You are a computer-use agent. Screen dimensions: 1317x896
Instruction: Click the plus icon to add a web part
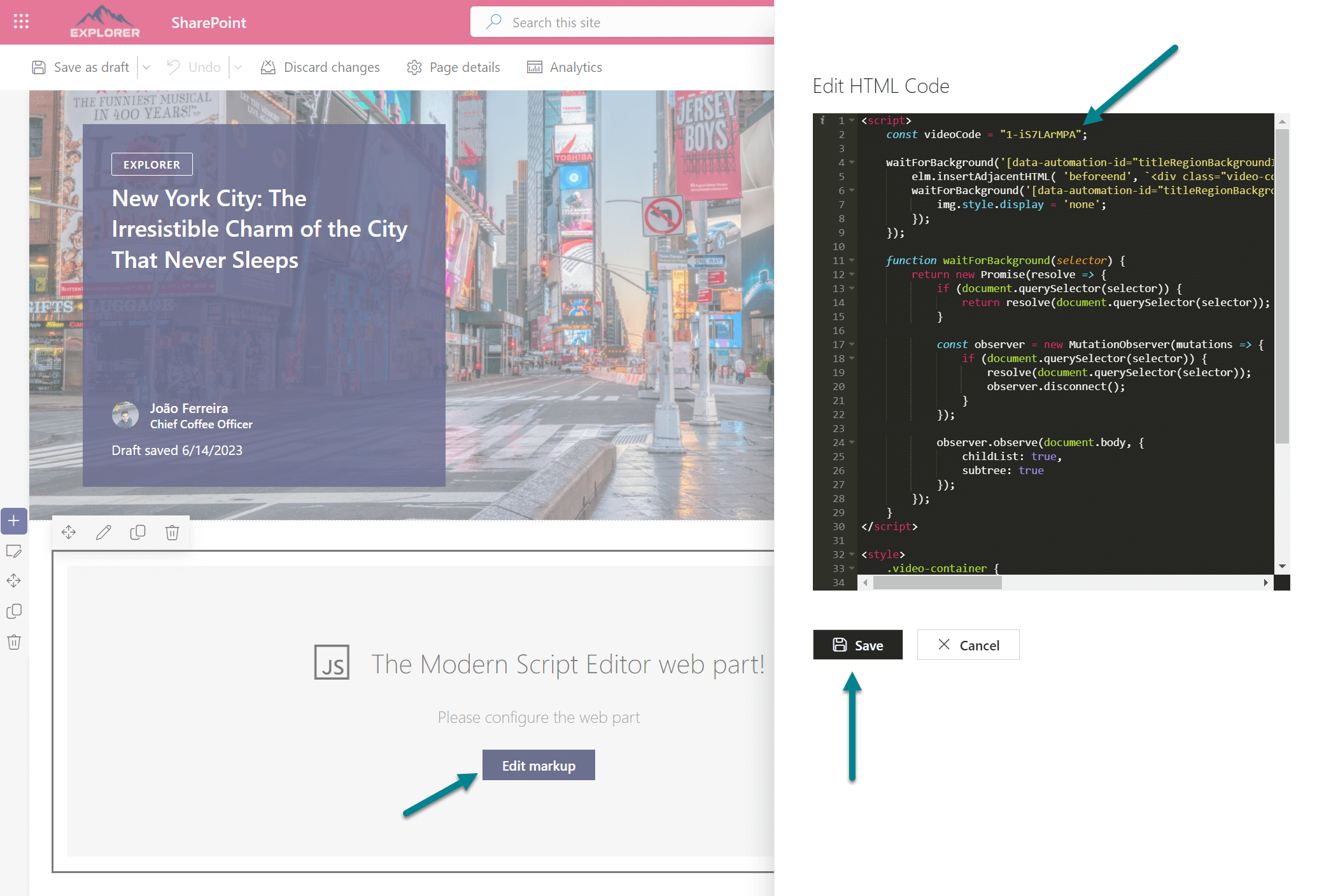pos(14,521)
